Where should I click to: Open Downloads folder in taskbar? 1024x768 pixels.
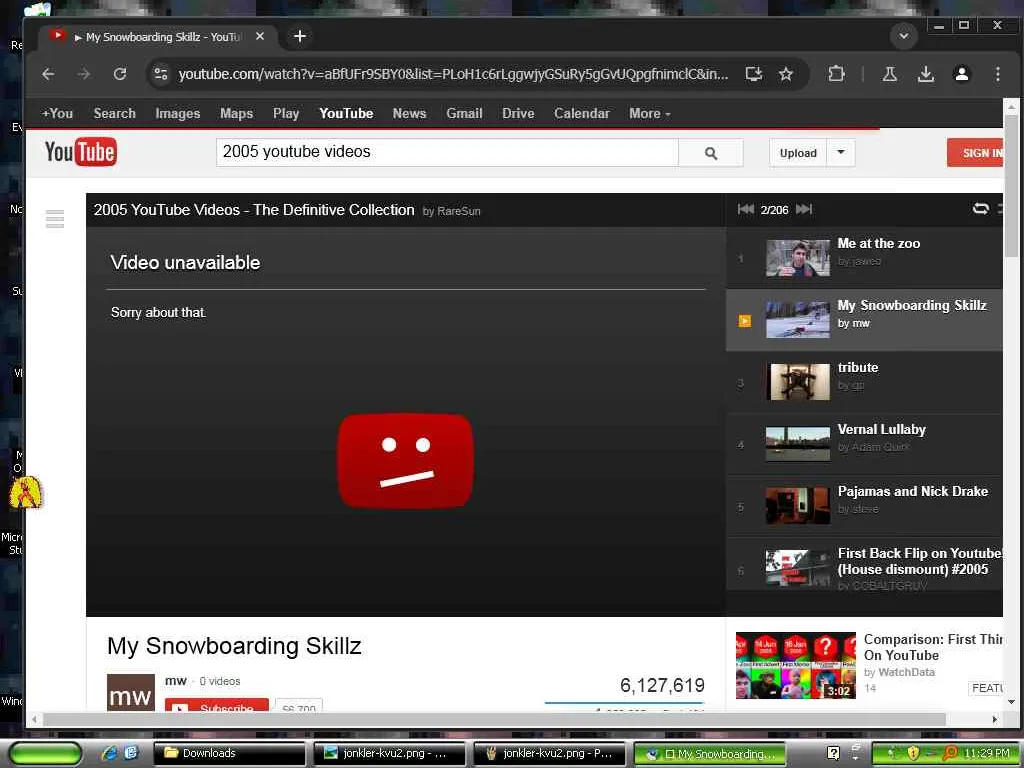229,753
